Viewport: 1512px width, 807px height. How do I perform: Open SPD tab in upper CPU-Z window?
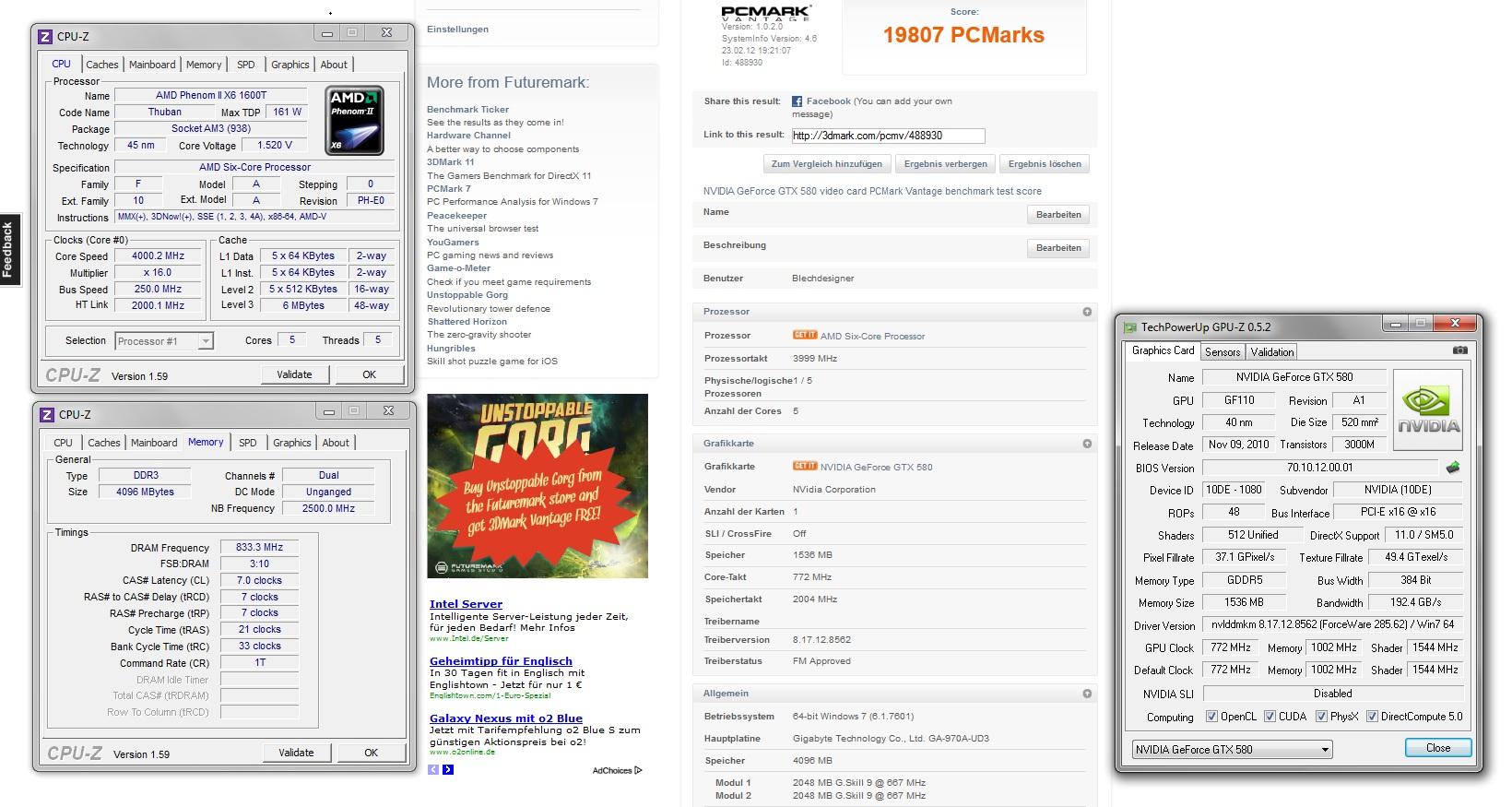pyautogui.click(x=246, y=65)
